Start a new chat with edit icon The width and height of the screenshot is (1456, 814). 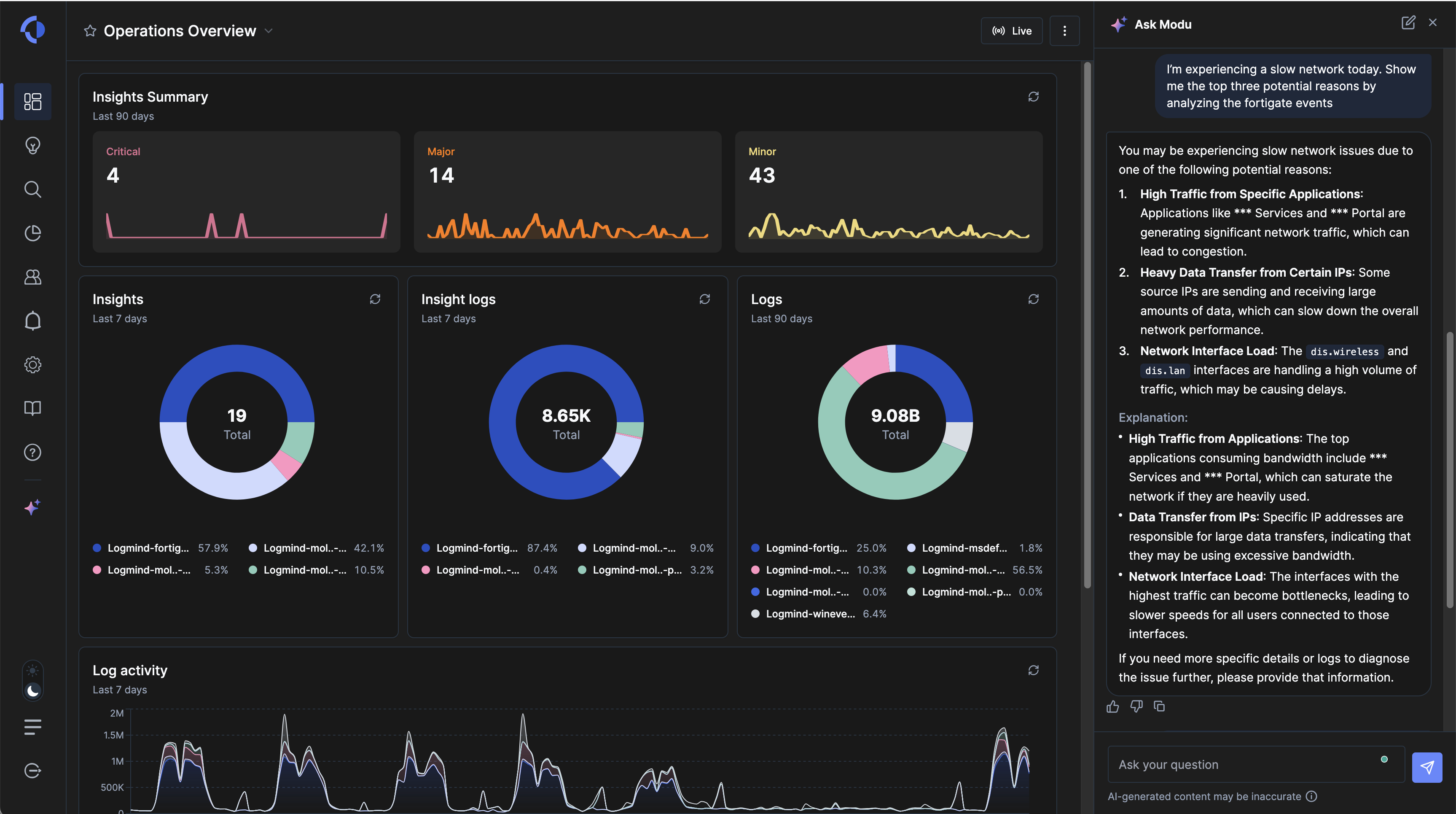click(x=1408, y=23)
